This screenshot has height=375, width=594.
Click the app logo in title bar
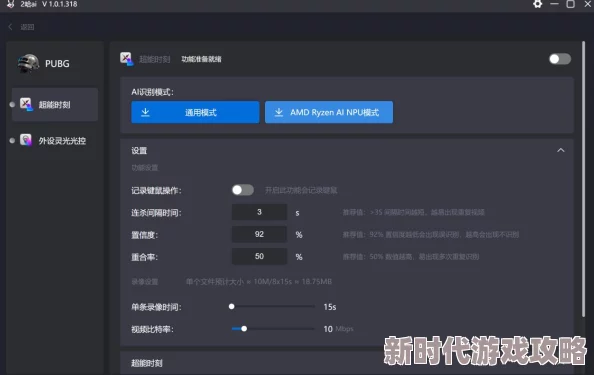10,4
